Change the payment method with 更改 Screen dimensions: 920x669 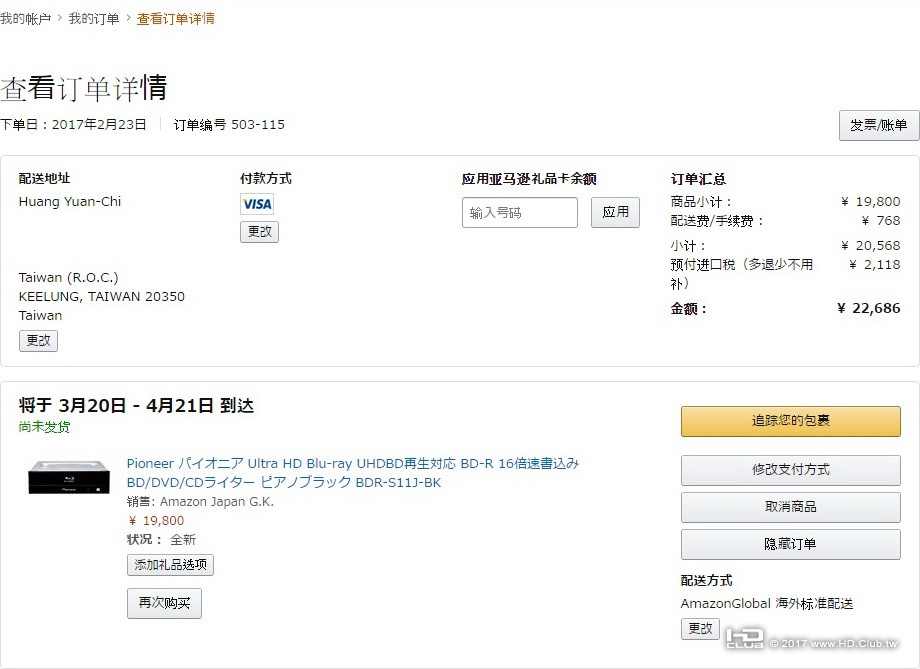pyautogui.click(x=259, y=232)
